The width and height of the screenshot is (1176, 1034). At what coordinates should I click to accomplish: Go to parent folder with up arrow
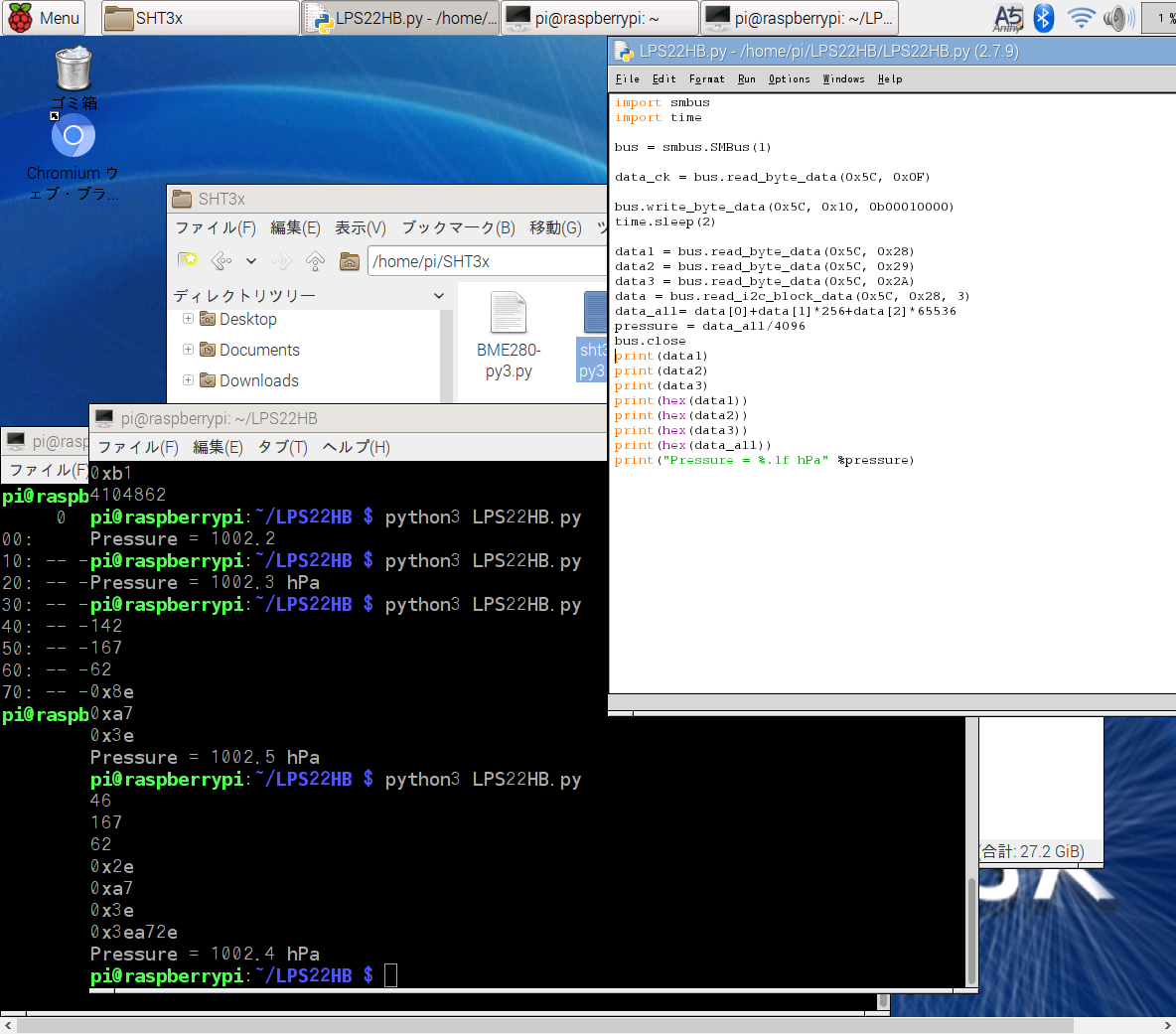click(315, 261)
